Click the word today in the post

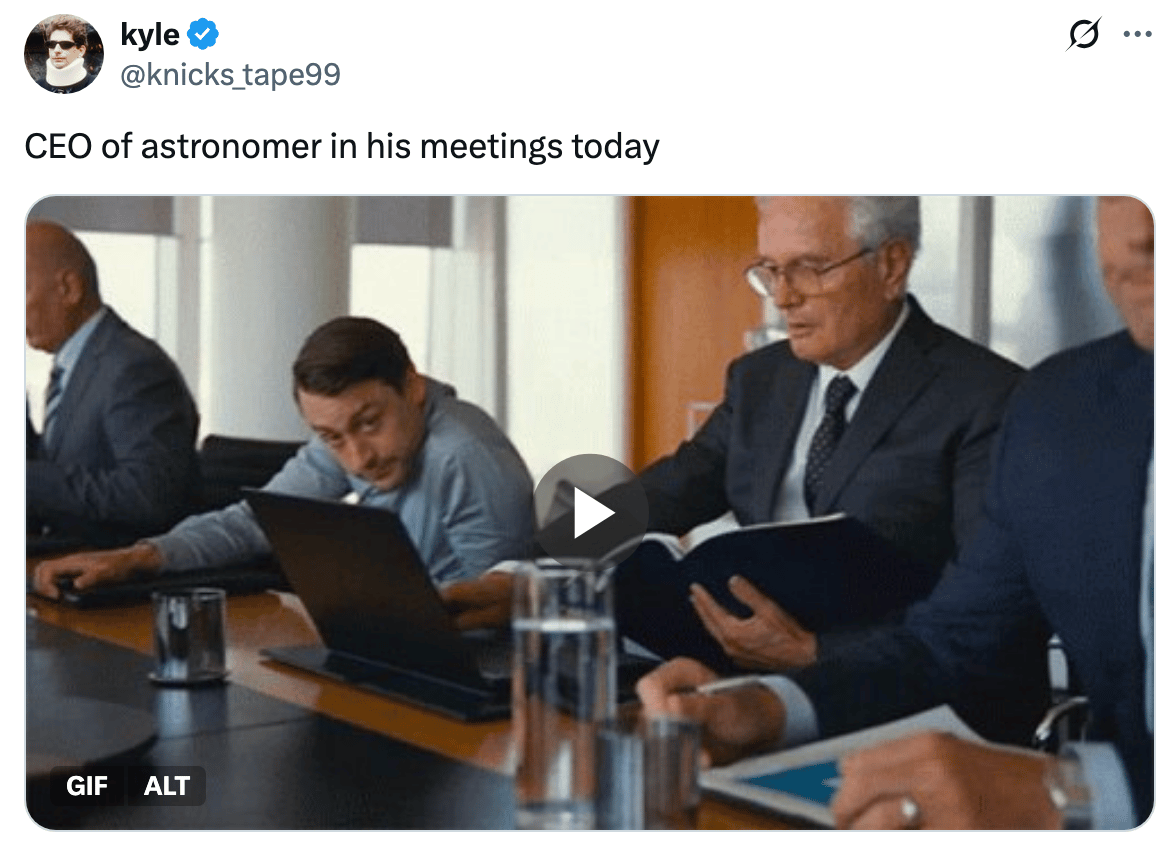click(x=616, y=147)
